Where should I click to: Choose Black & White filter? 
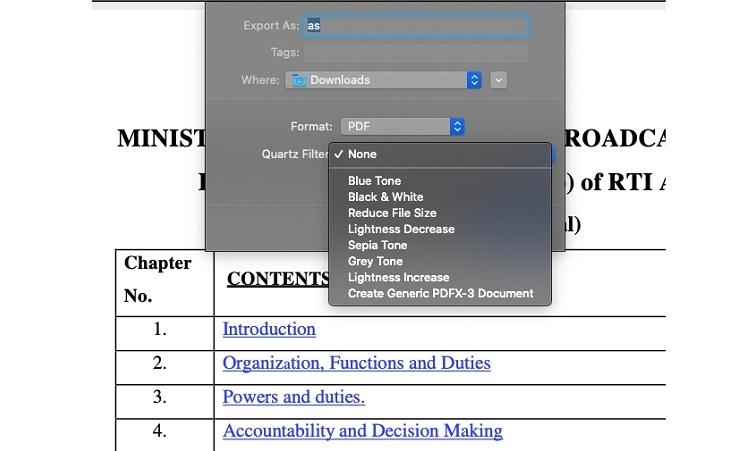(440, 197)
